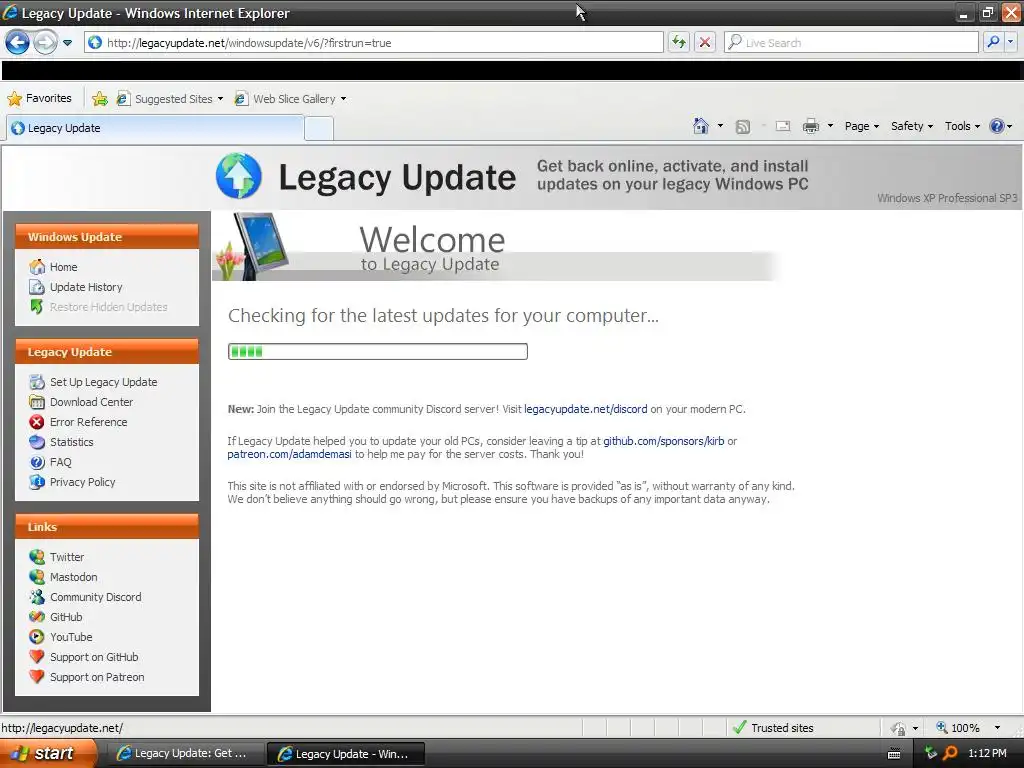This screenshot has height=768, width=1024.
Task: Open the Tools menu
Action: click(962, 126)
